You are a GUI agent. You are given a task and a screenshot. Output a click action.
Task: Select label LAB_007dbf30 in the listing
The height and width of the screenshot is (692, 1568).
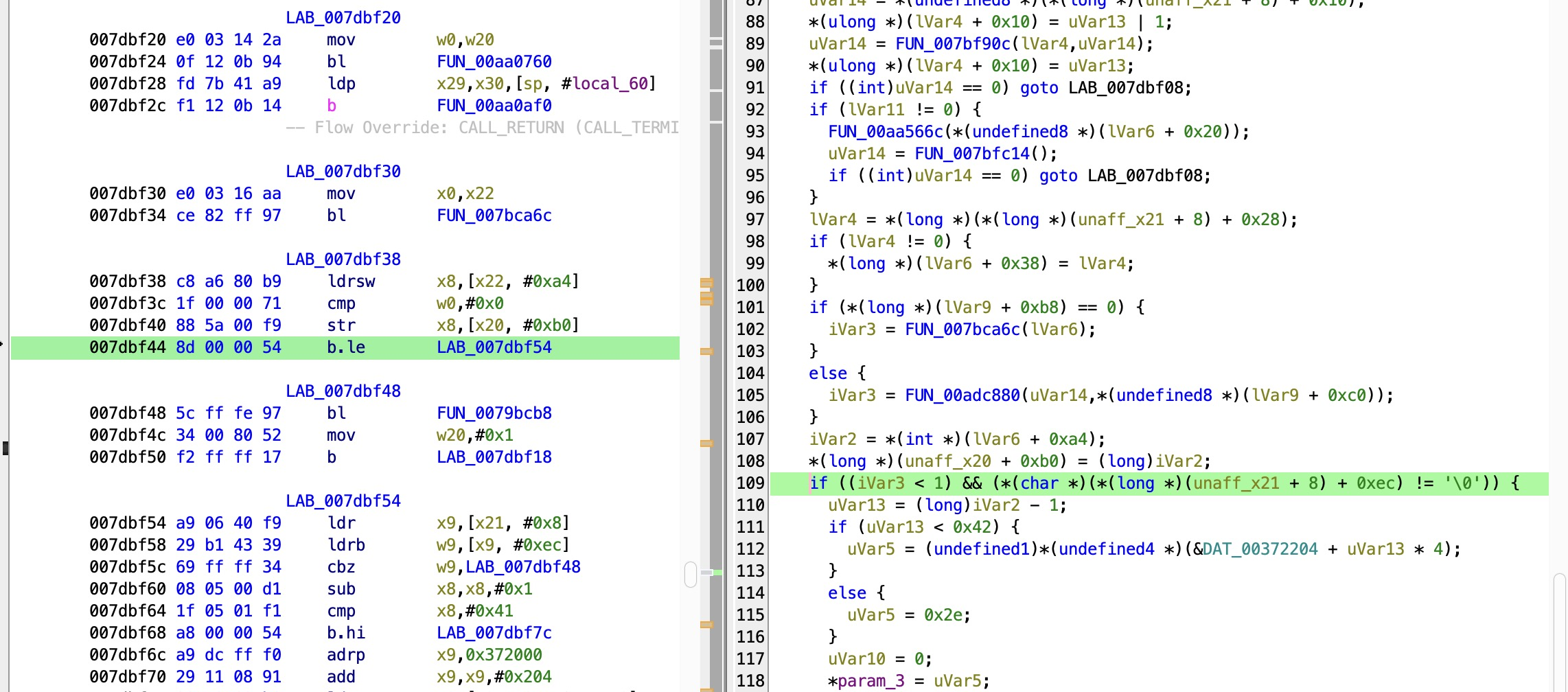pos(343,171)
